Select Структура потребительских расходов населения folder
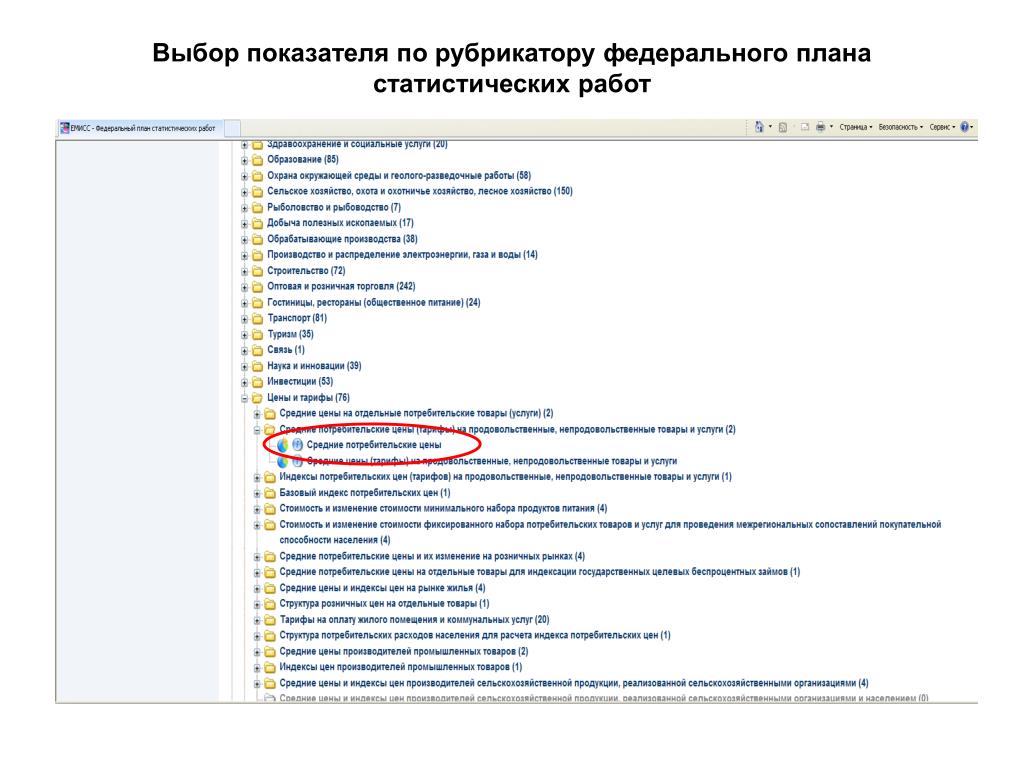Screen dimensions: 1024x768 click(475, 635)
